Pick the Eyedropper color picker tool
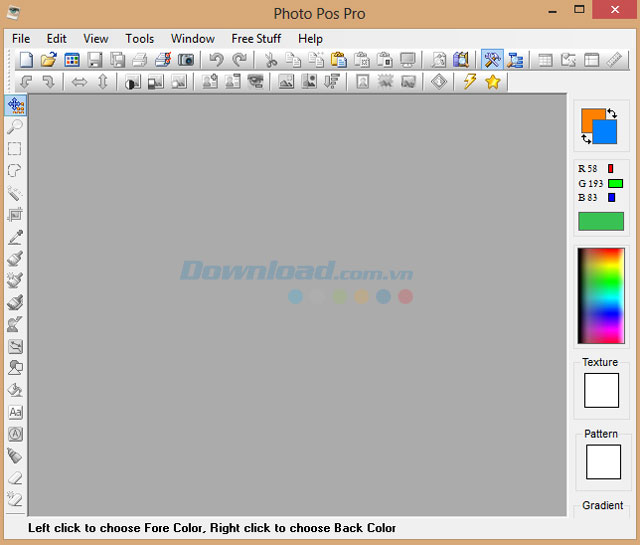The width and height of the screenshot is (640, 545). [15, 237]
